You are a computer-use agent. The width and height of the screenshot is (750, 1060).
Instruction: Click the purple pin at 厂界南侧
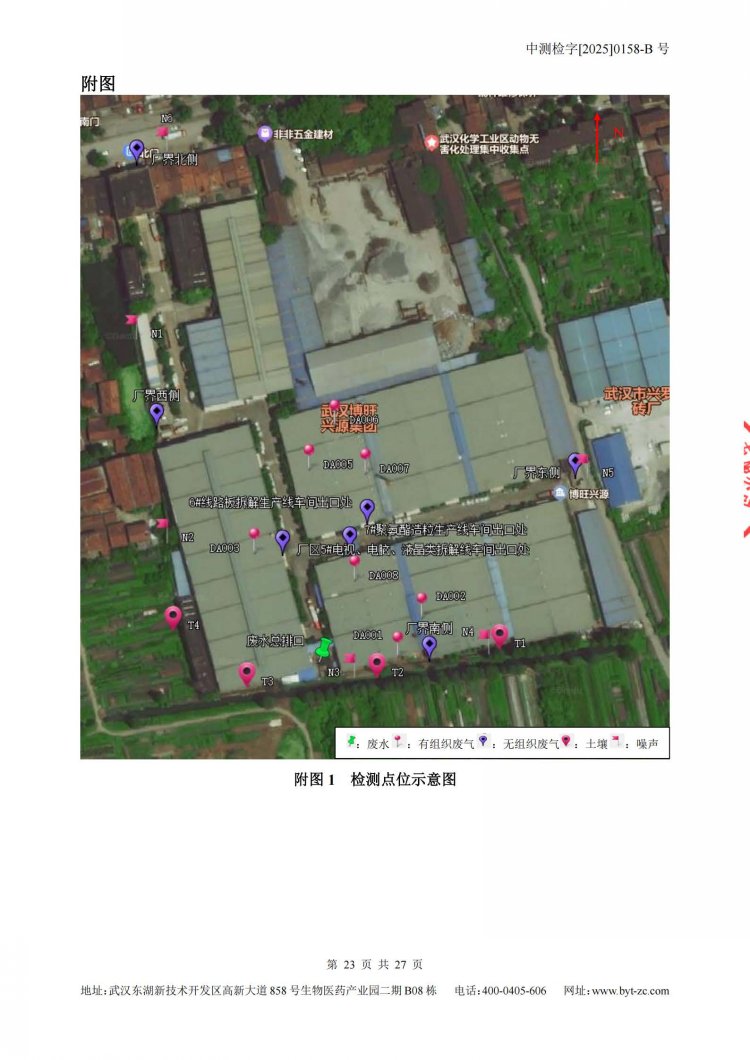click(430, 646)
